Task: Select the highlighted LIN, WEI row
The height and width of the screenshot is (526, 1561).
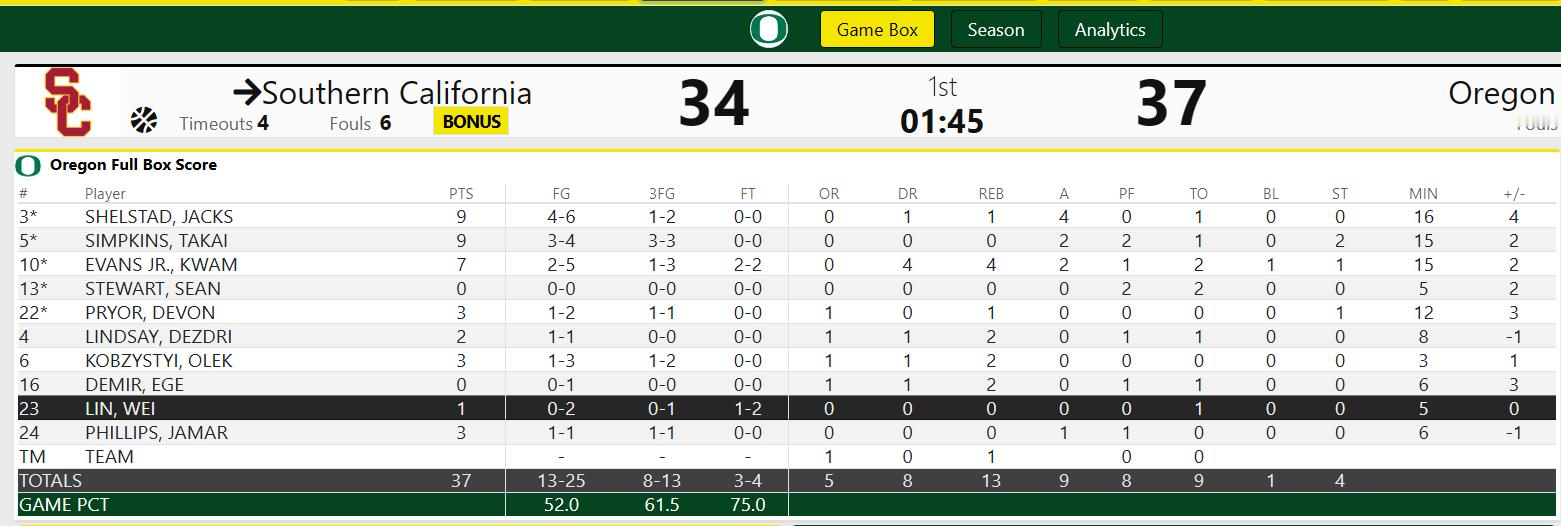Action: pos(119,409)
